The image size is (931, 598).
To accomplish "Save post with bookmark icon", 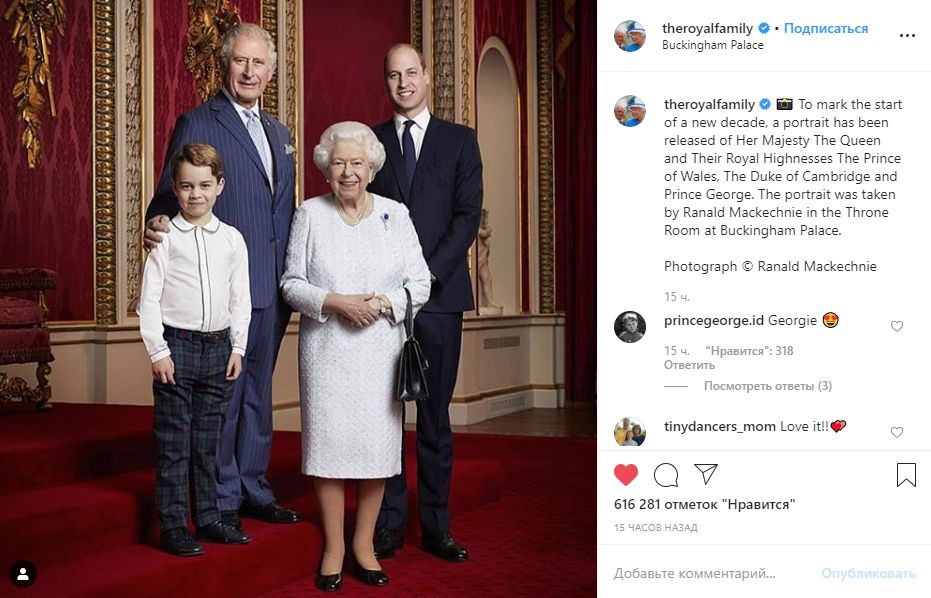I will [x=906, y=474].
